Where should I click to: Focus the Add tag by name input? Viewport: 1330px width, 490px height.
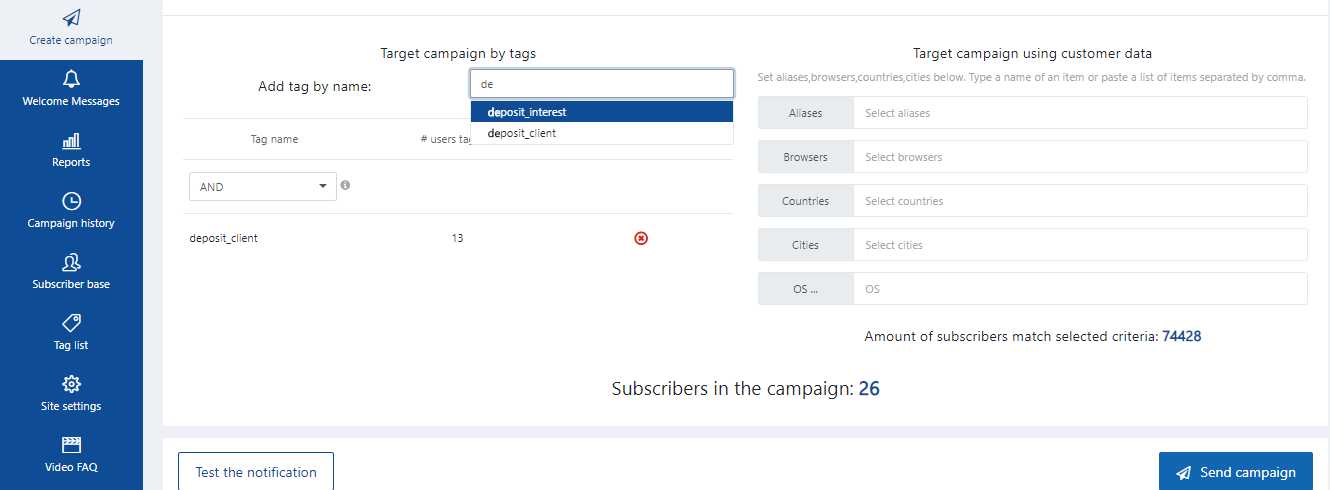[602, 84]
